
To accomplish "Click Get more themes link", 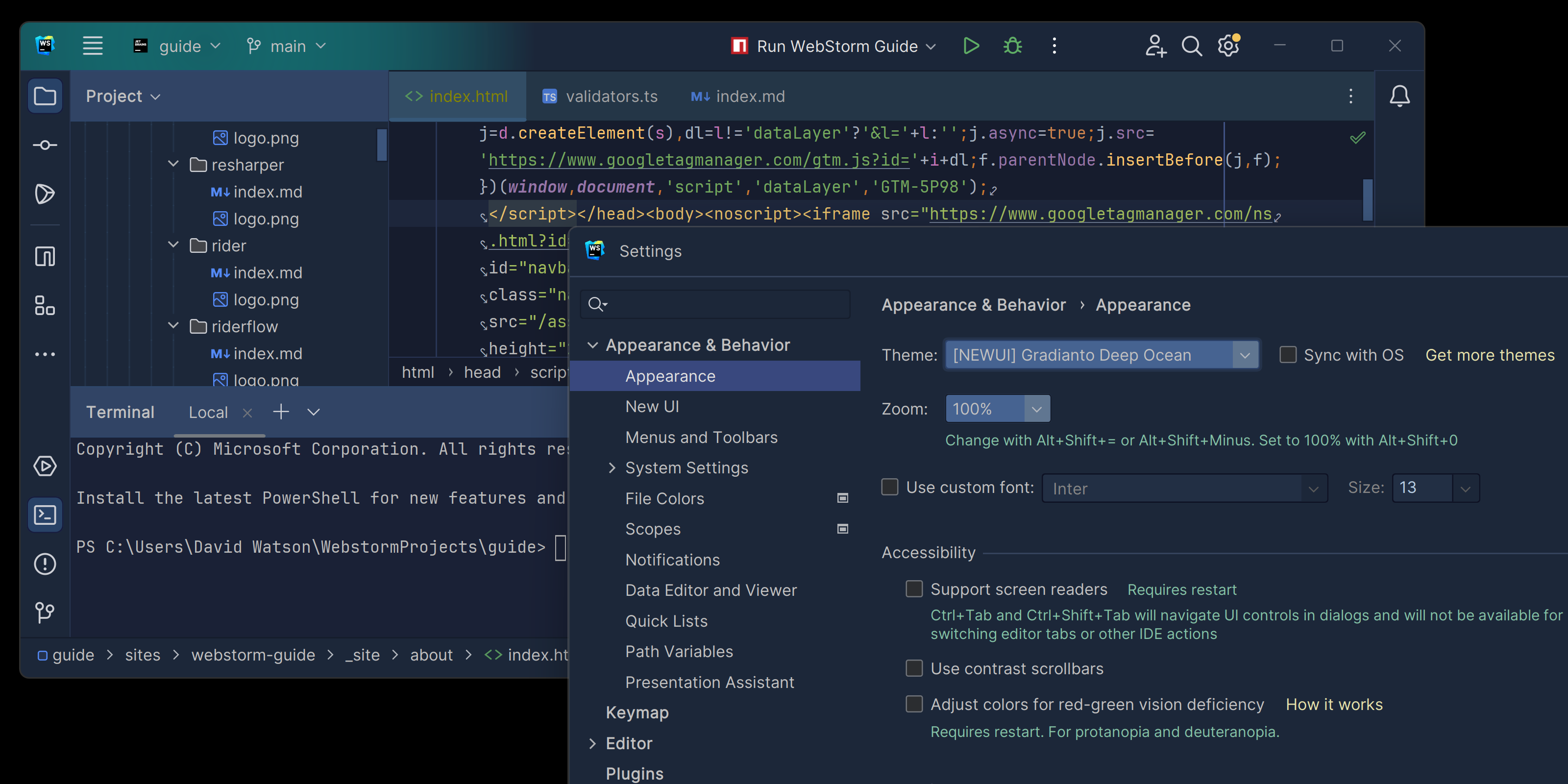I will (x=1490, y=355).
